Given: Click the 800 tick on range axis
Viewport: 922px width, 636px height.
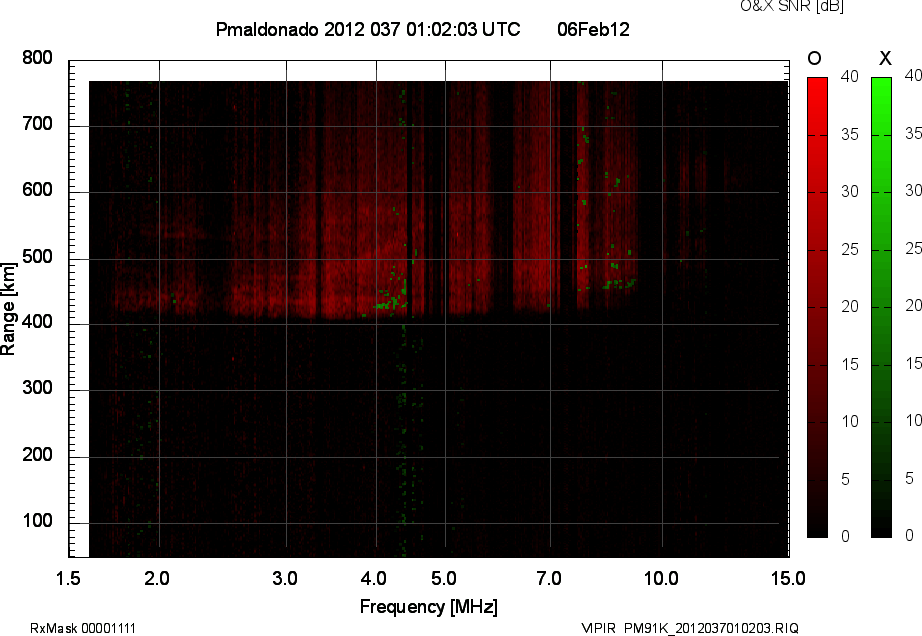Looking at the screenshot, I should click(x=38, y=58).
